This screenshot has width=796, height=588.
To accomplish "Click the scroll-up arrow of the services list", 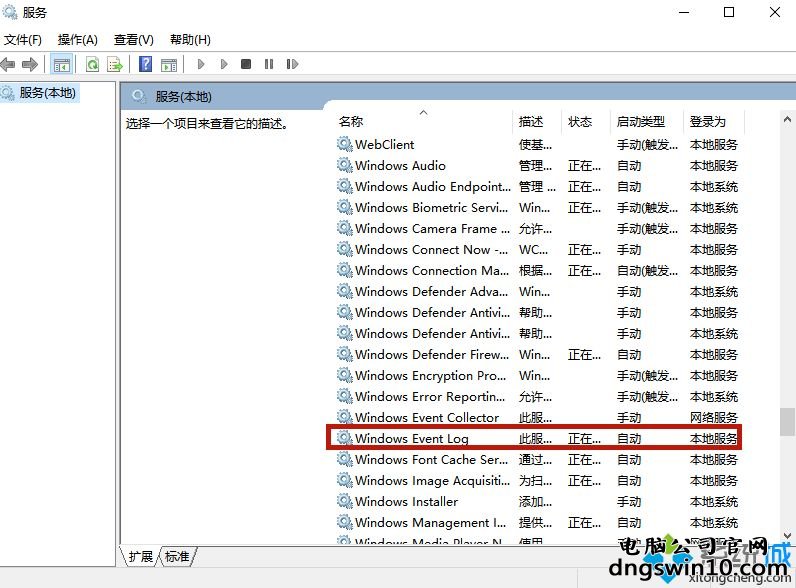I will tap(787, 120).
